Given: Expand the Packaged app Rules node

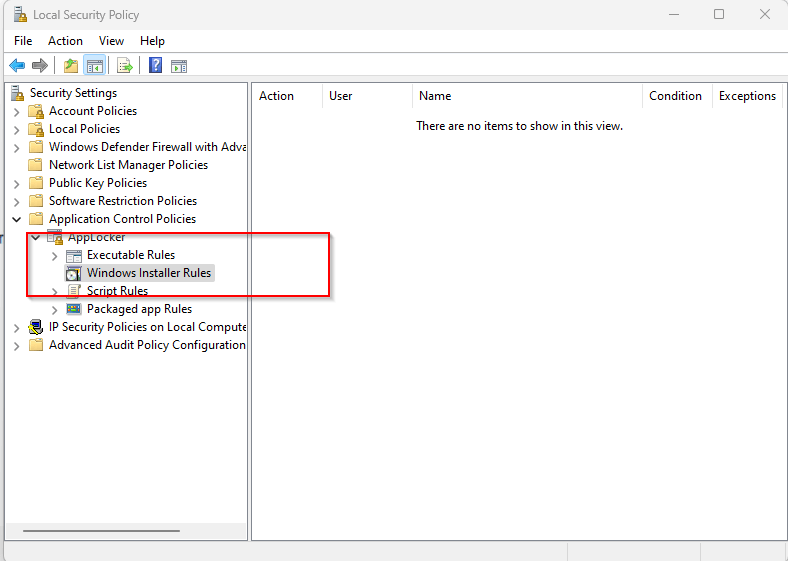Looking at the screenshot, I should (x=55, y=310).
